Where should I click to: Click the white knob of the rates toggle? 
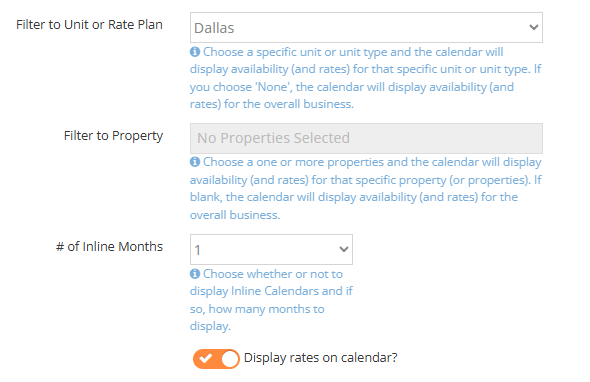pyautogui.click(x=230, y=359)
